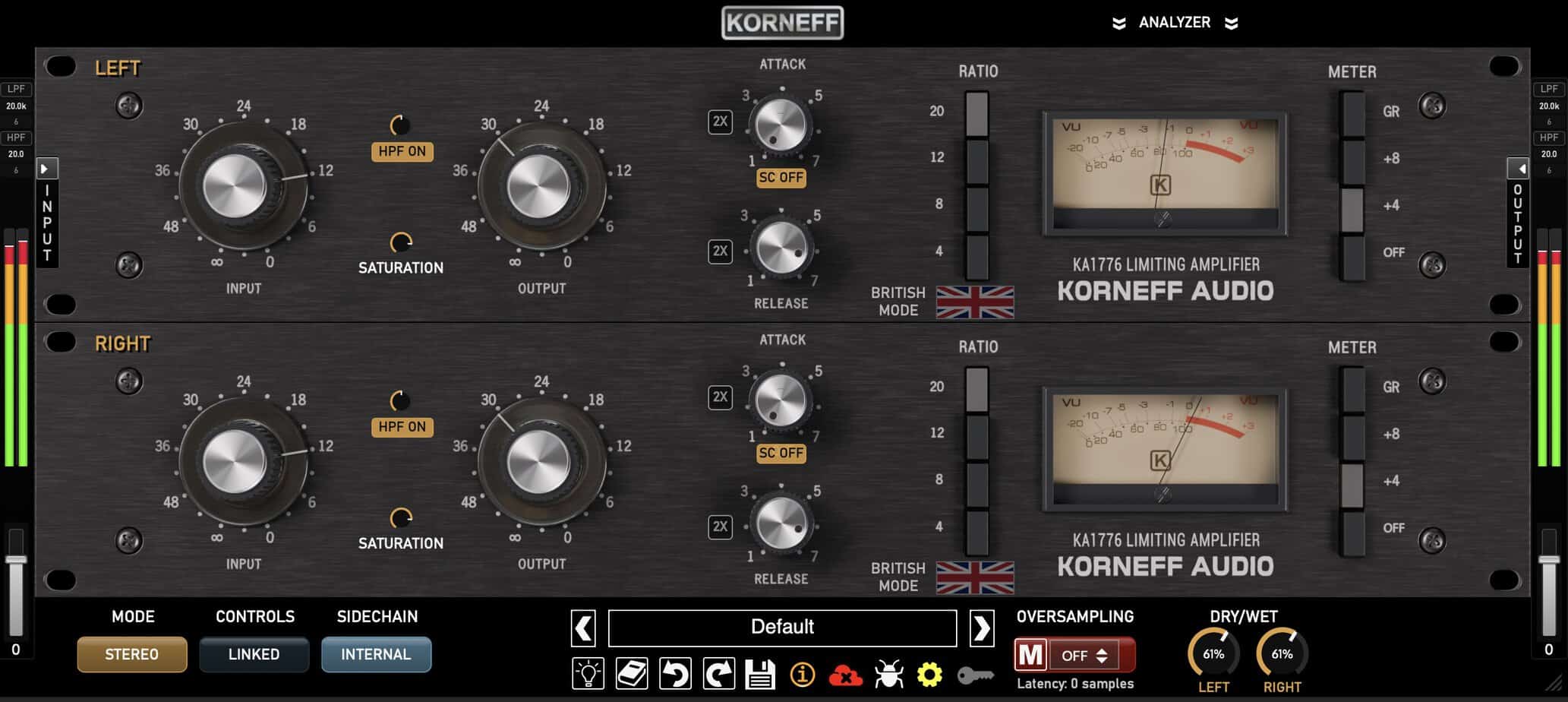Click the Left VU meter calibration screw

(x=1163, y=220)
